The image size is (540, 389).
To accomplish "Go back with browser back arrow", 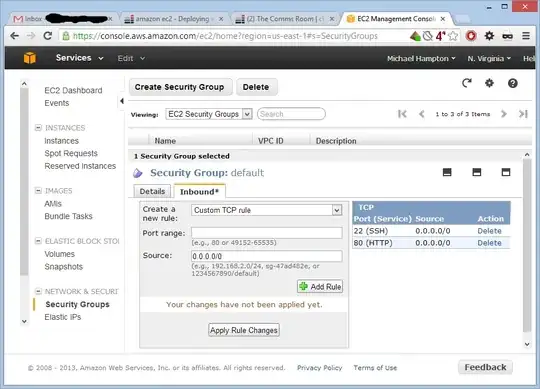I will point(14,36).
